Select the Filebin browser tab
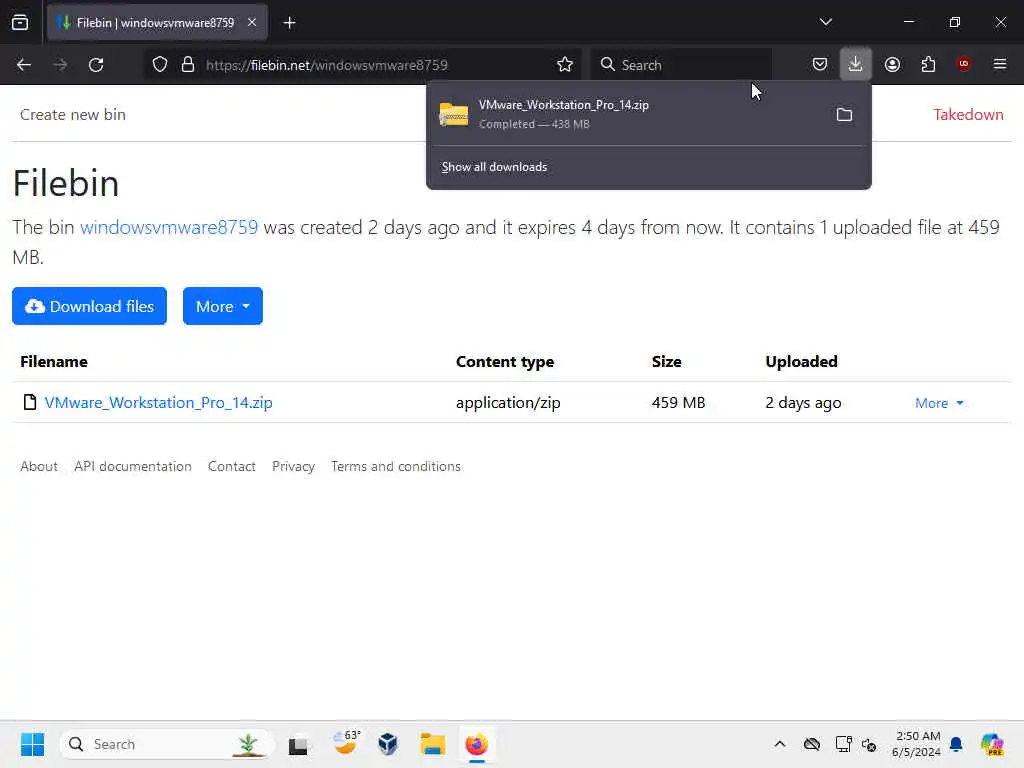Screen dimensions: 1024x768 [x=157, y=23]
